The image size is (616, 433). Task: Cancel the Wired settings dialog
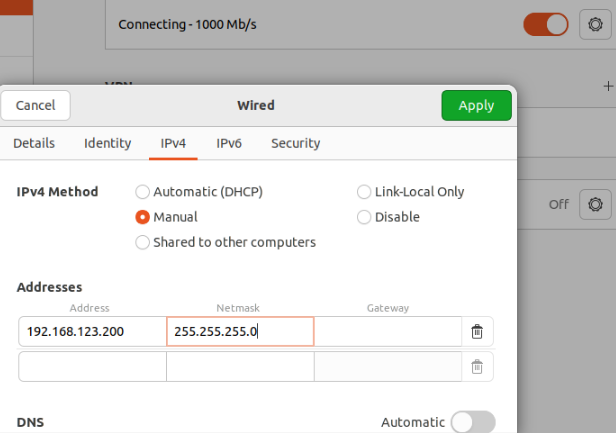point(36,105)
